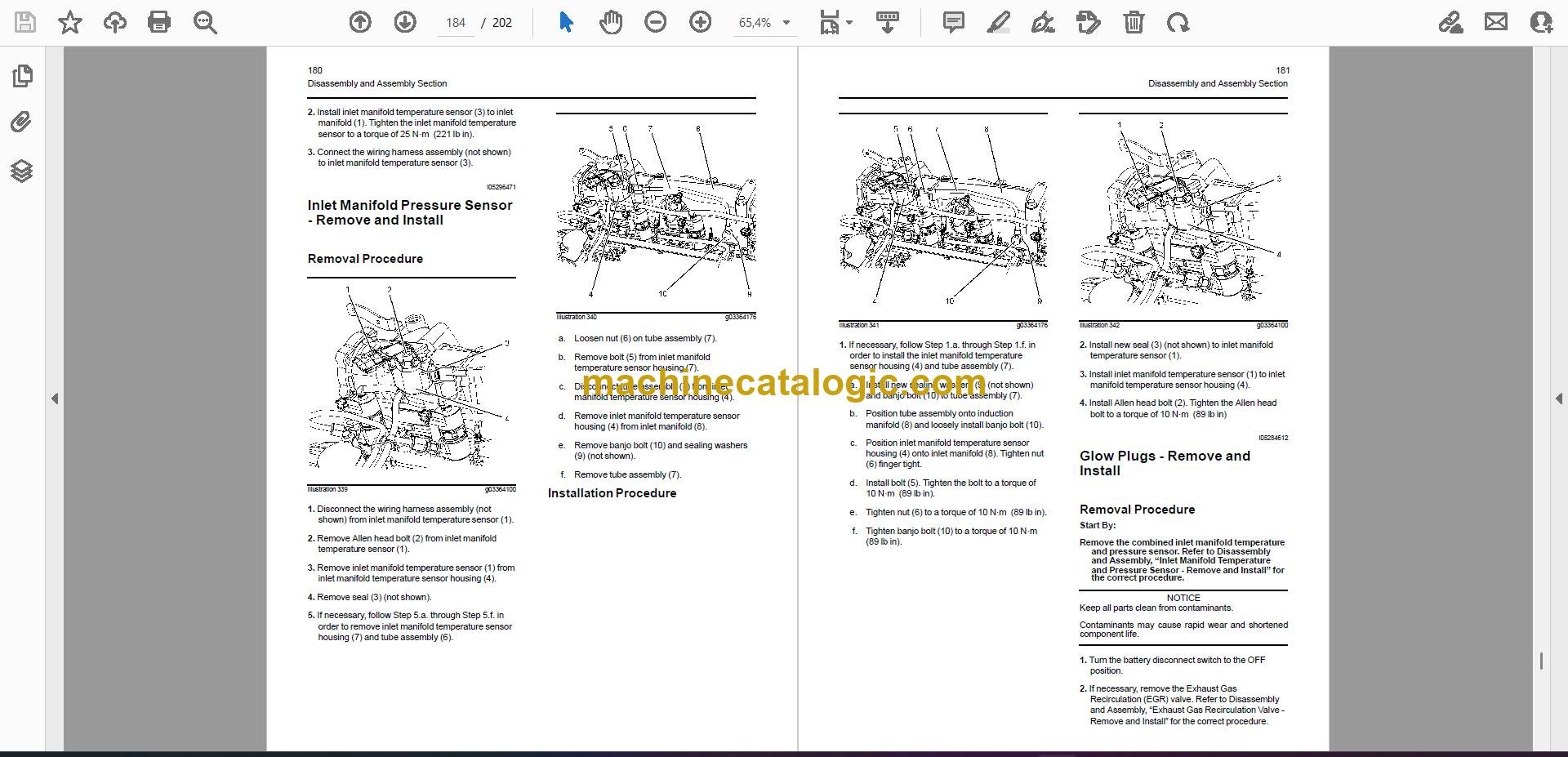1568x757 pixels.
Task: Click the stamp tag tool
Action: [1089, 22]
